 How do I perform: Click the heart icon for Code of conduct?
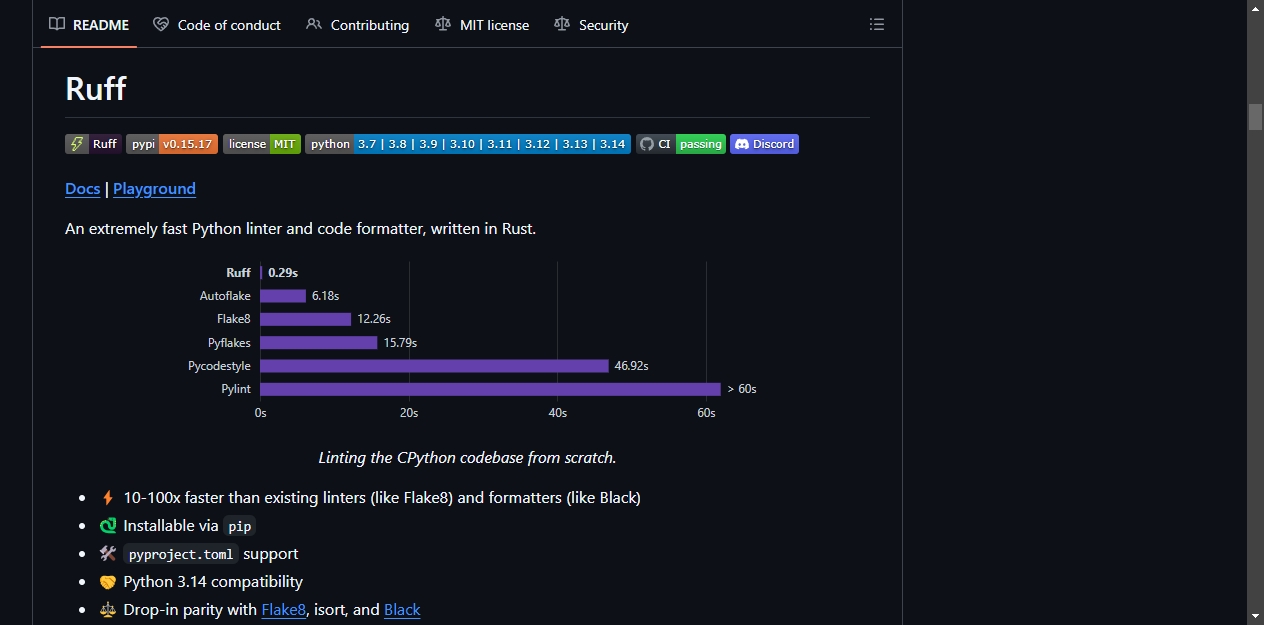coord(161,24)
